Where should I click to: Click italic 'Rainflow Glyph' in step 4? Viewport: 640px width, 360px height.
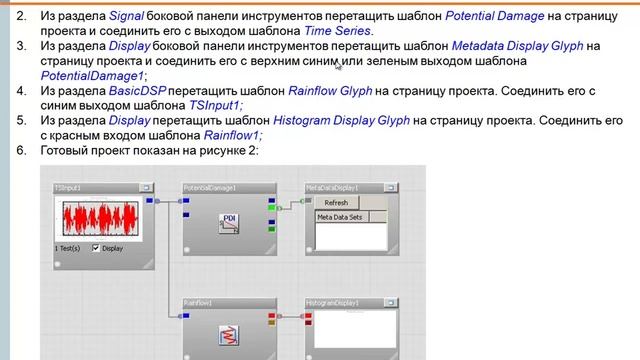[330, 91]
